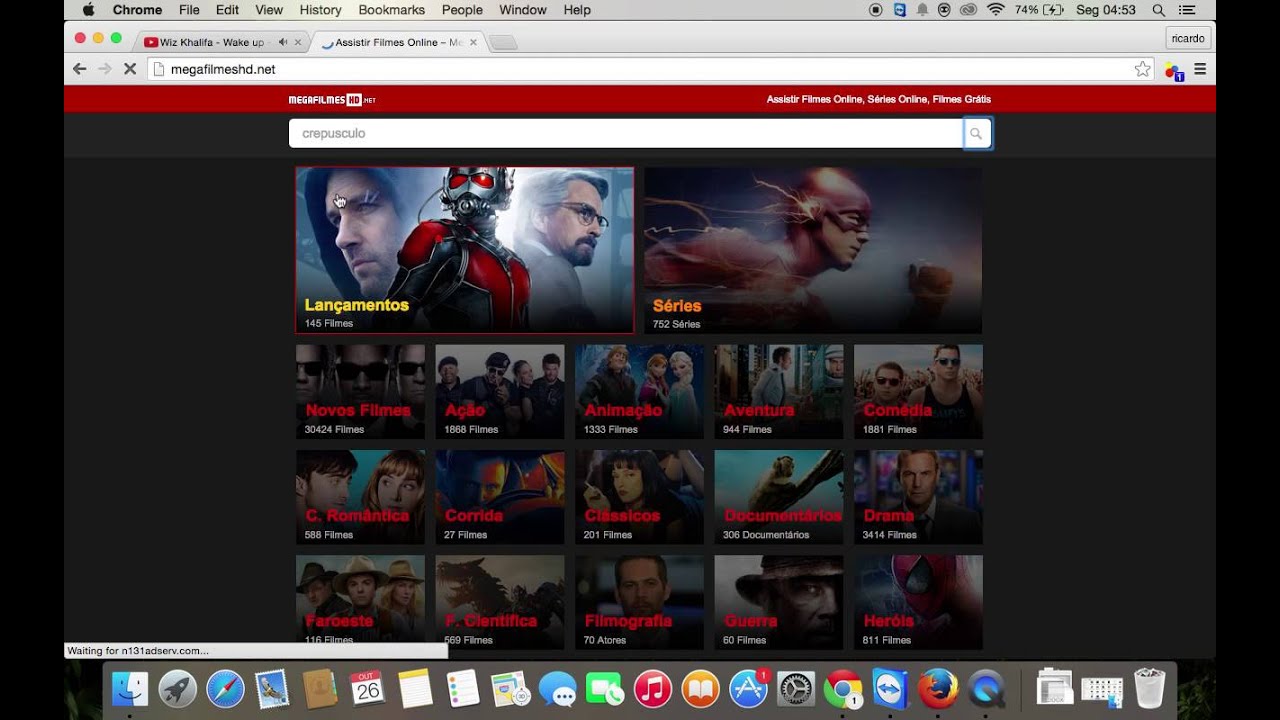1280x720 pixels.
Task: Open the App Store from dock
Action: pos(748,689)
